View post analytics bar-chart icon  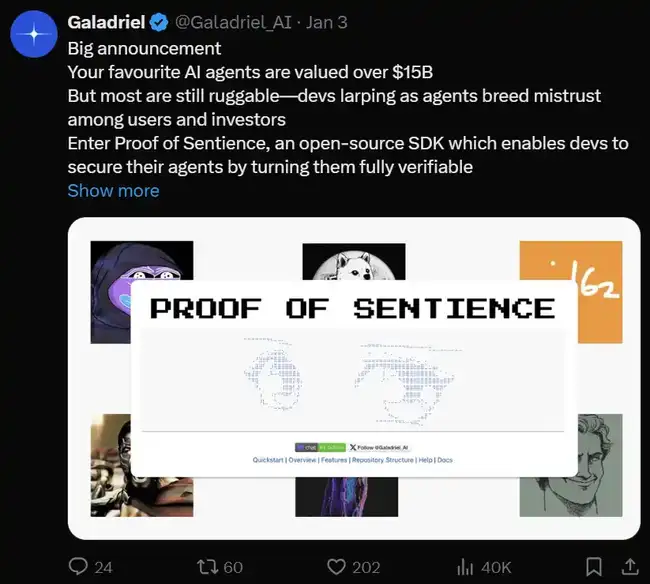(x=465, y=566)
